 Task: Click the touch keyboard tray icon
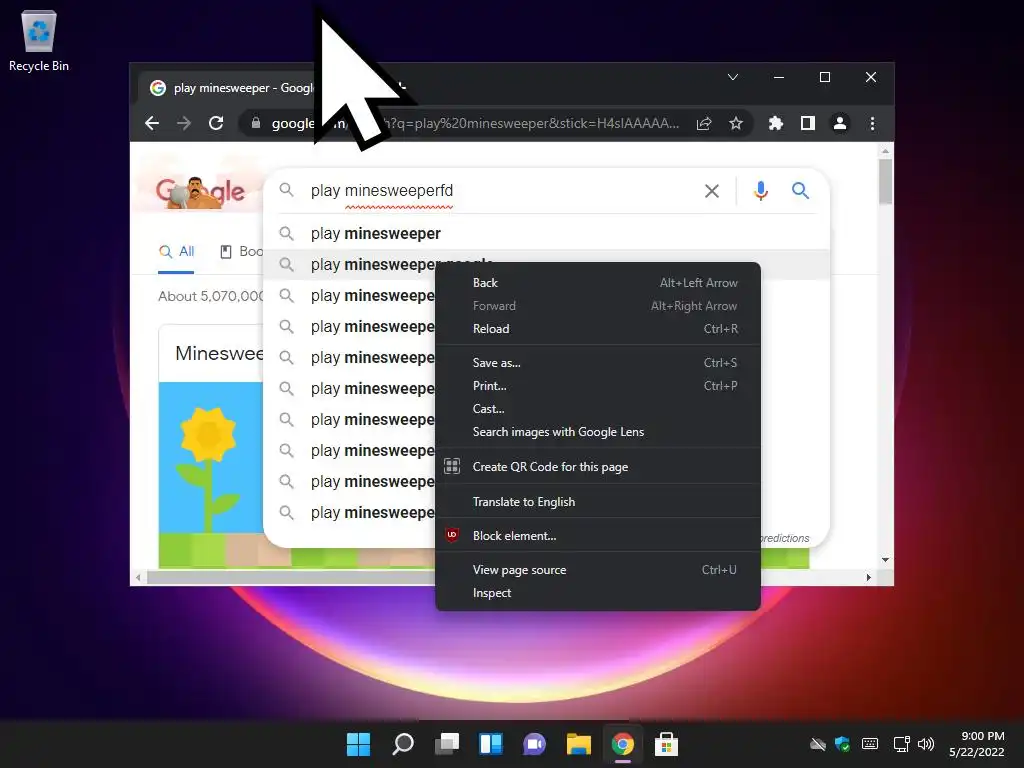click(x=870, y=744)
